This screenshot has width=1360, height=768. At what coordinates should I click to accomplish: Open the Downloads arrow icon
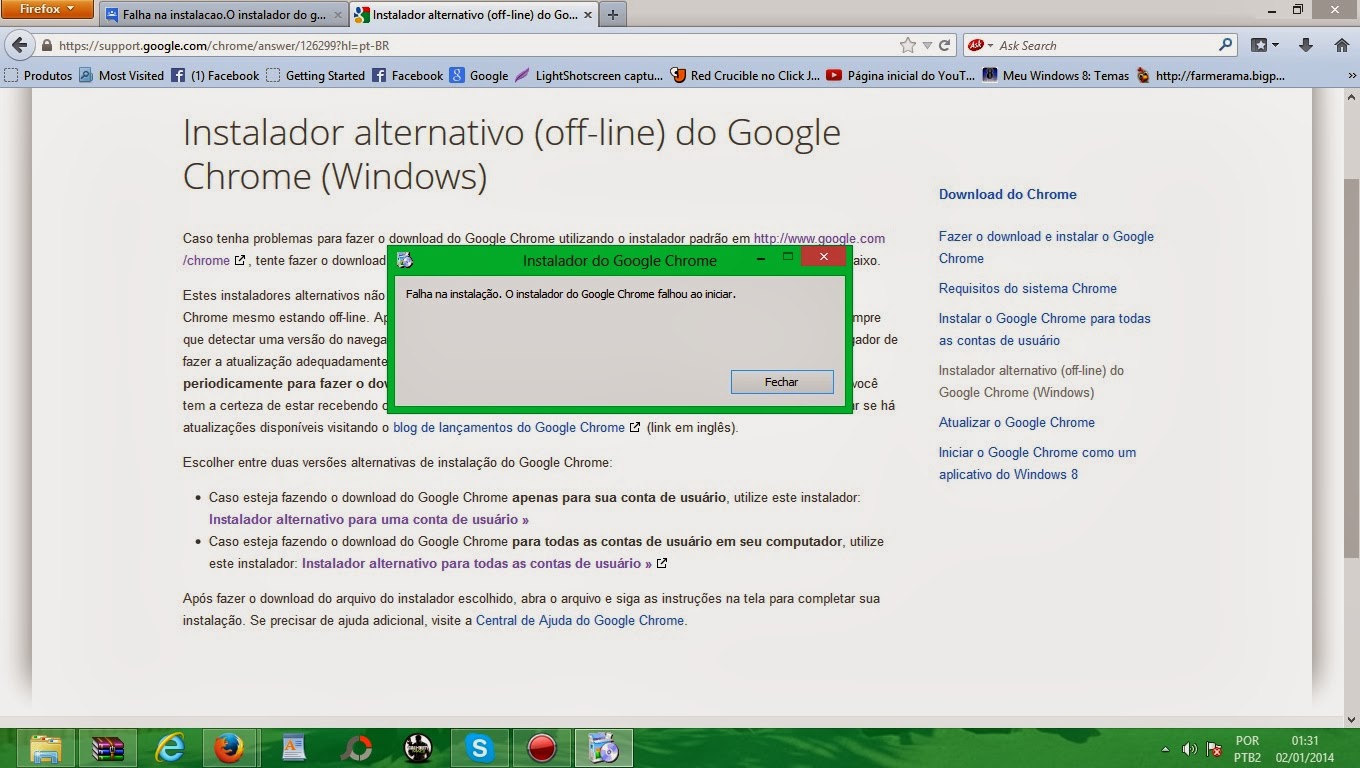(1305, 45)
